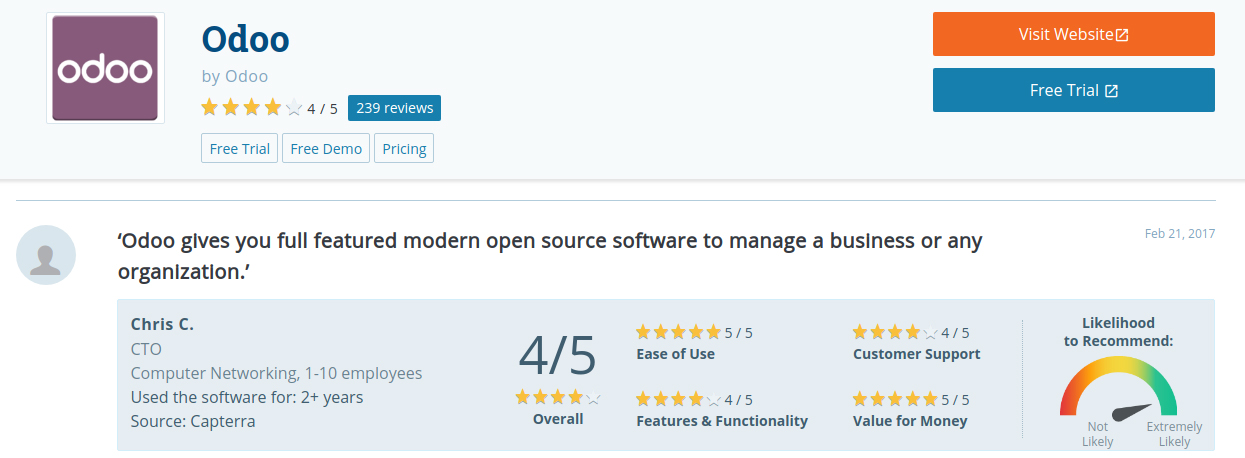Click the Overall label under the stars
The image size is (1245, 458).
[558, 419]
